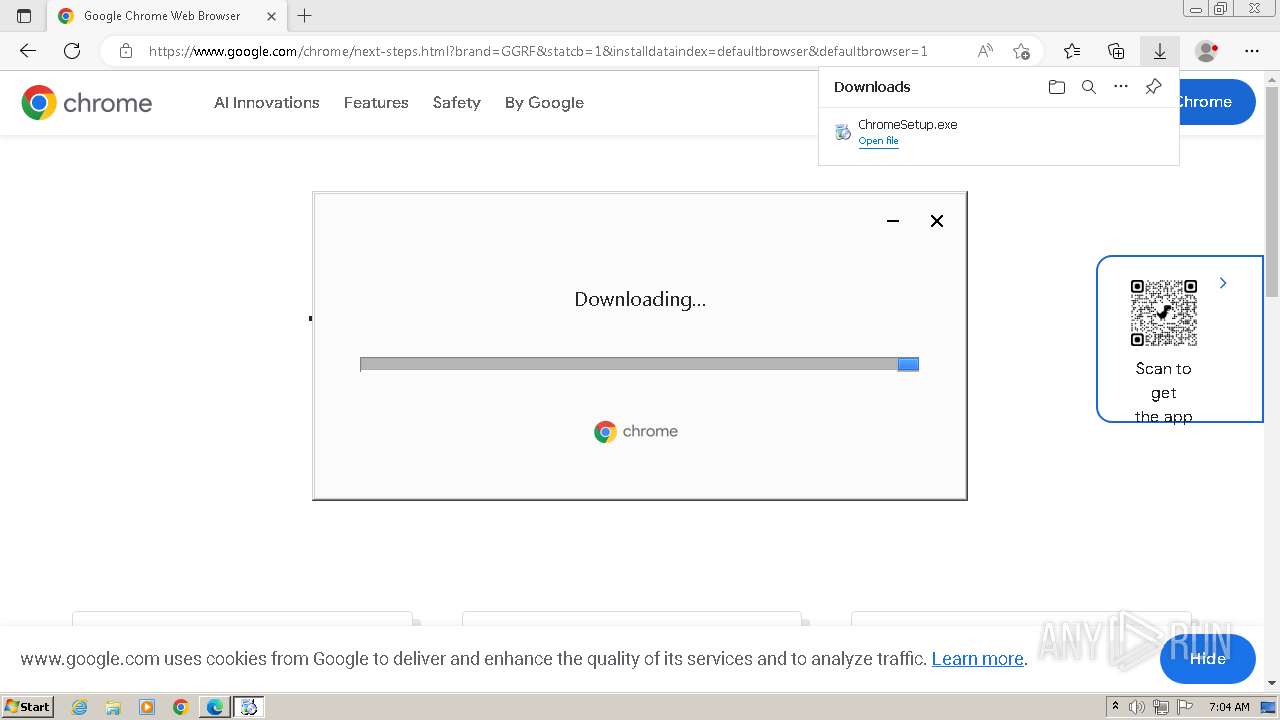The width and height of the screenshot is (1280, 720).
Task: Open the volume control tray icon
Action: tap(1137, 707)
